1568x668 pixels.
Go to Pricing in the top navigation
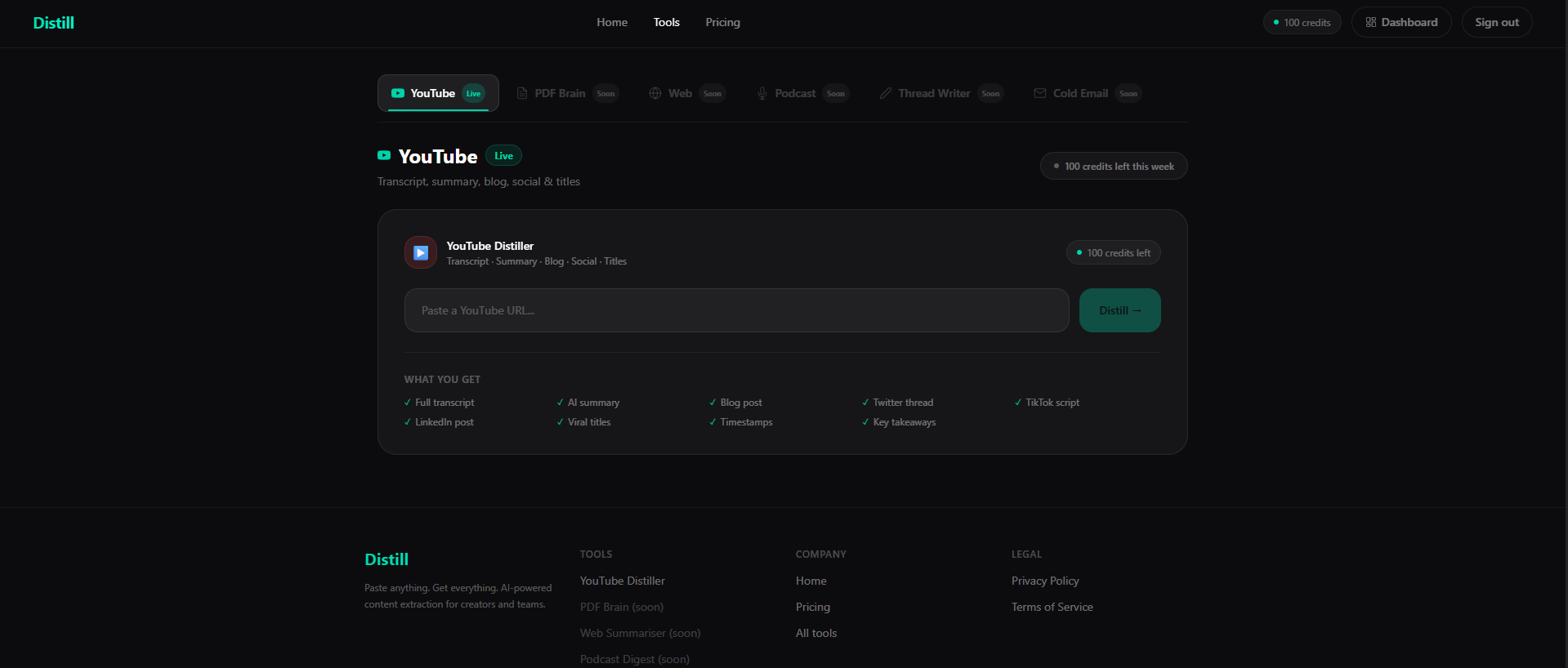pos(722,22)
